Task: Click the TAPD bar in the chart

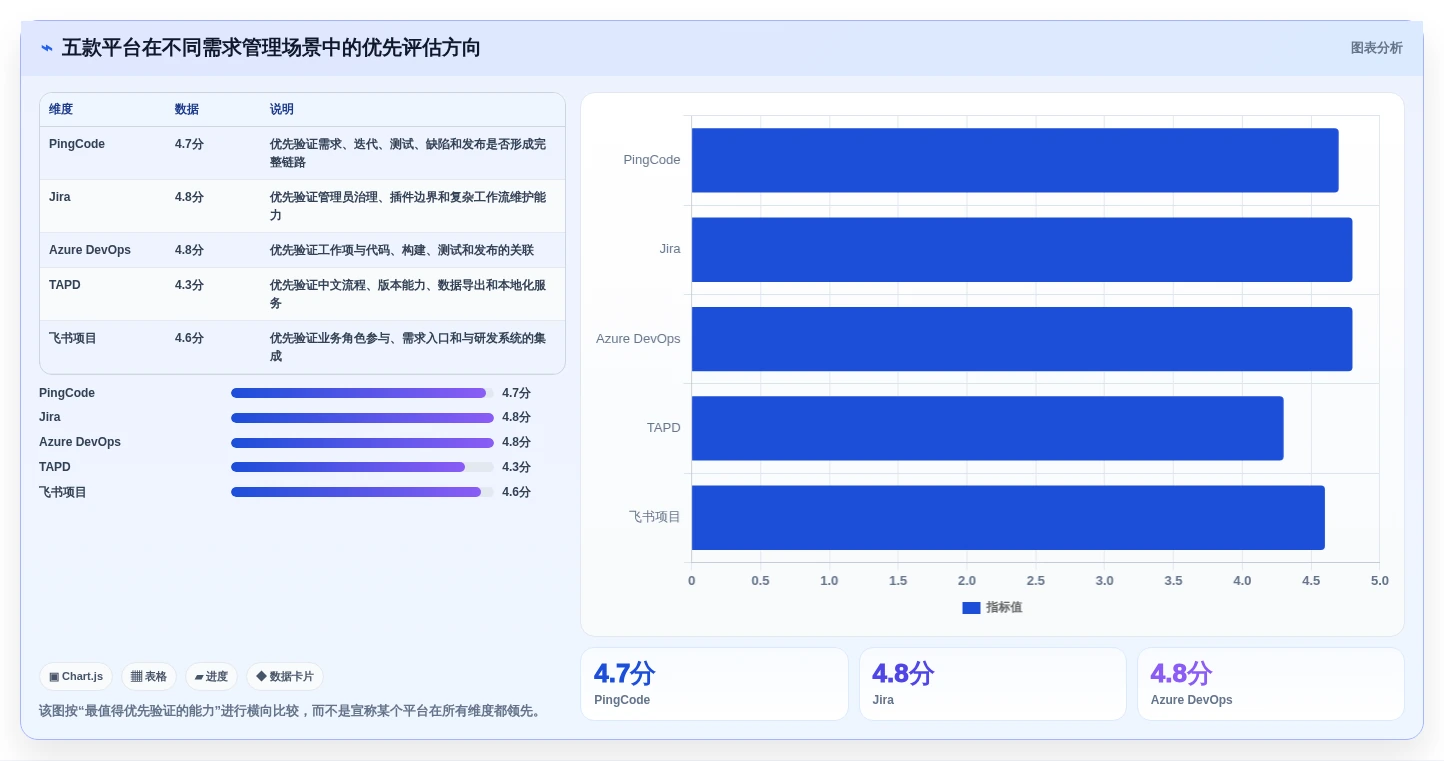Action: tap(987, 428)
